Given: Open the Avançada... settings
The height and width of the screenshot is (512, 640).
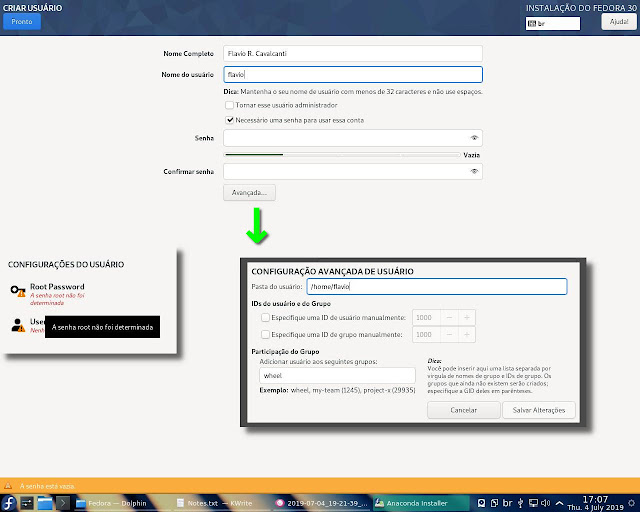Looking at the screenshot, I should click(x=249, y=193).
